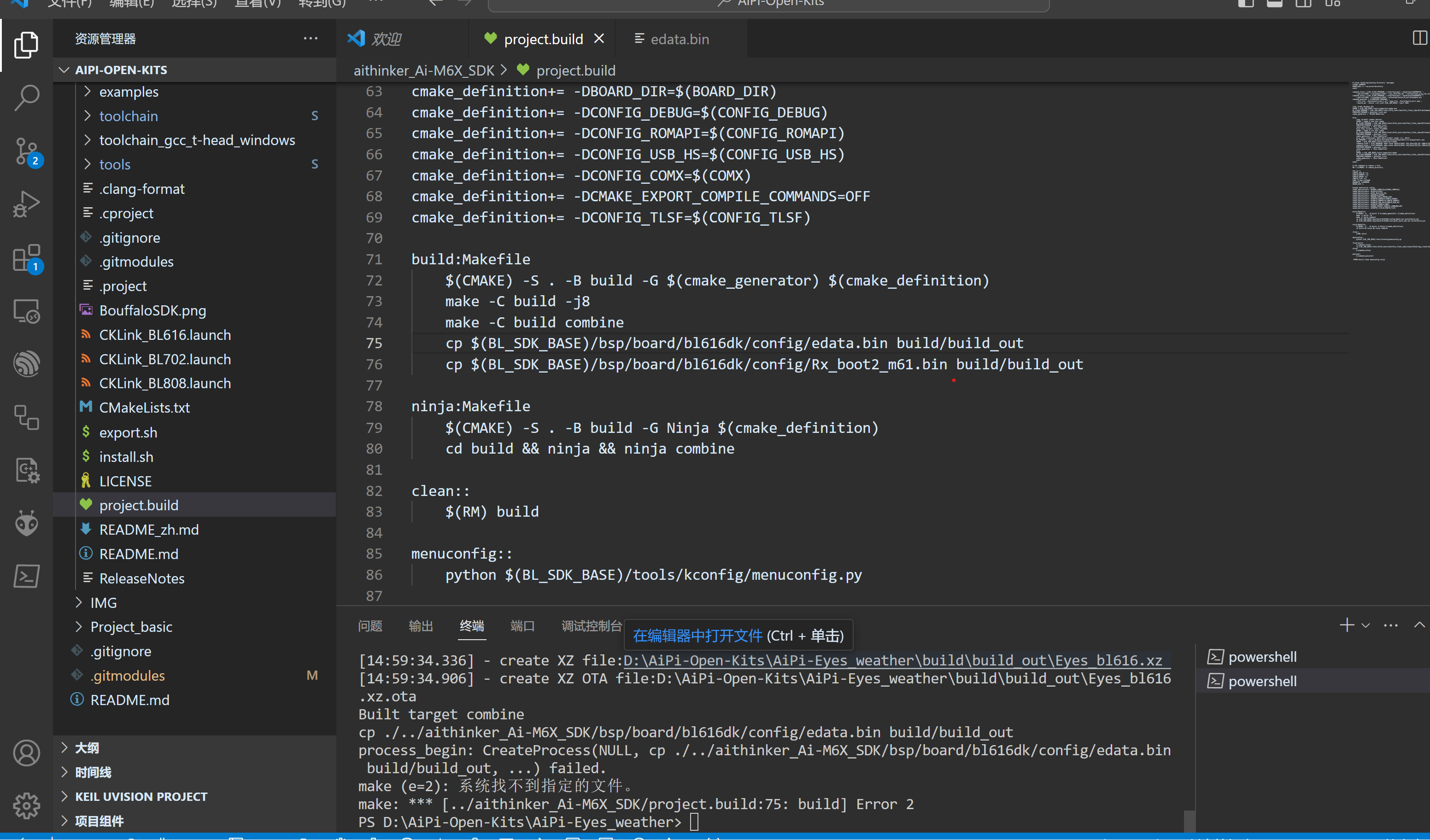Open the 端口 ports panel tab
The width and height of the screenshot is (1430, 840).
[x=522, y=625]
